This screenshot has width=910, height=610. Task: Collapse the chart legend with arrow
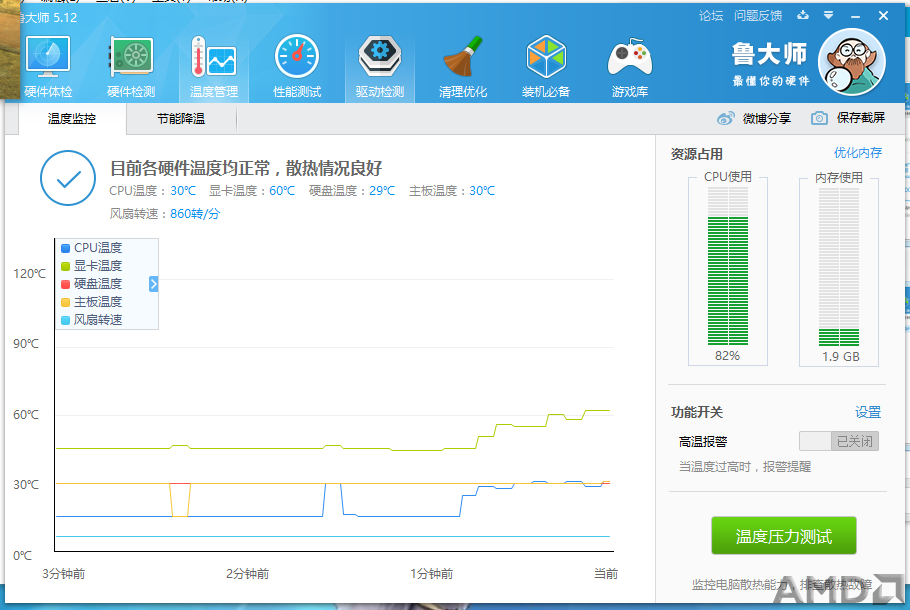[153, 284]
